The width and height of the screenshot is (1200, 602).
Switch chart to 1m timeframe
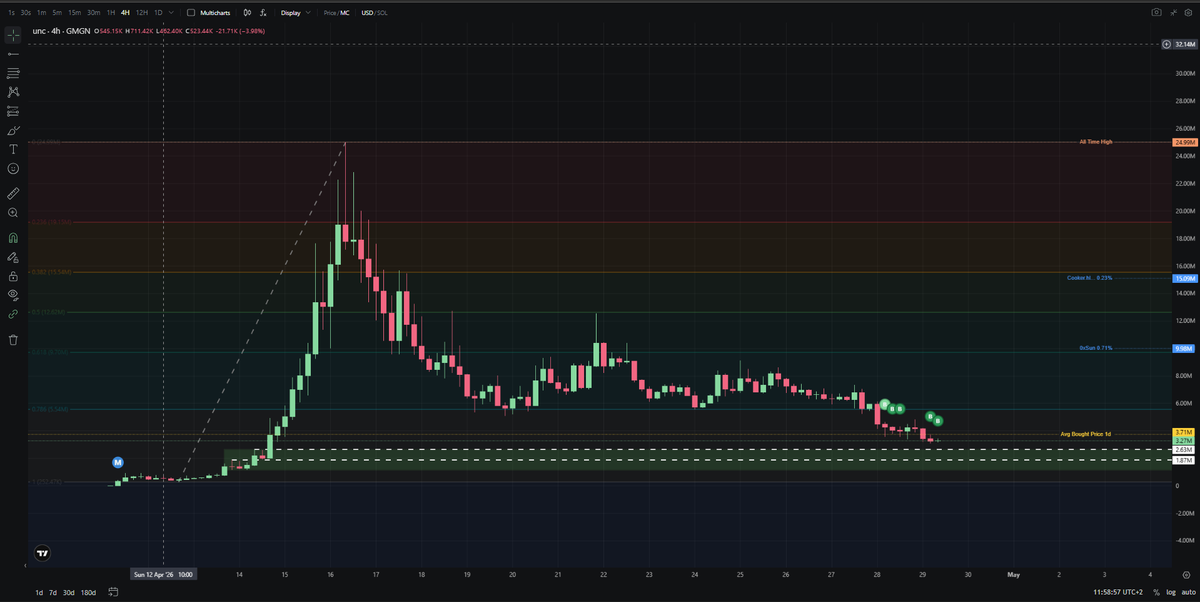click(x=42, y=13)
